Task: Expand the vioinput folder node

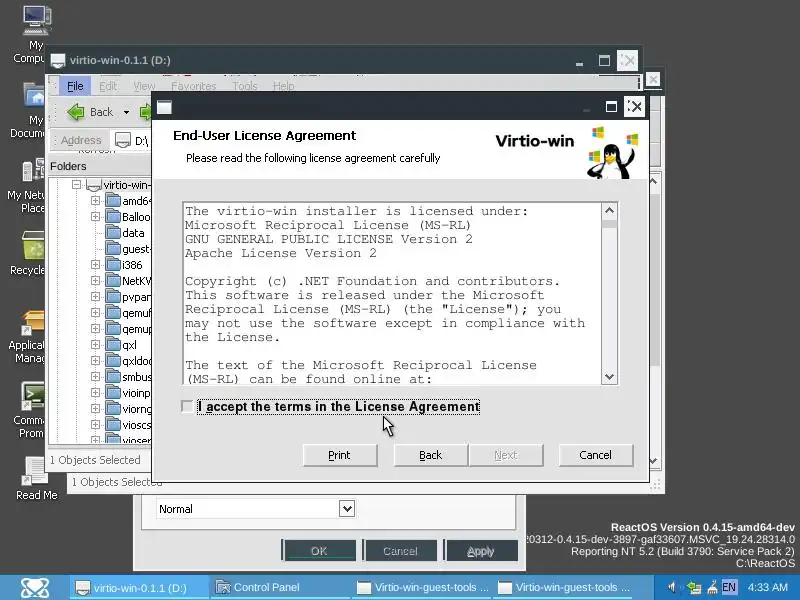Action: [x=95, y=392]
